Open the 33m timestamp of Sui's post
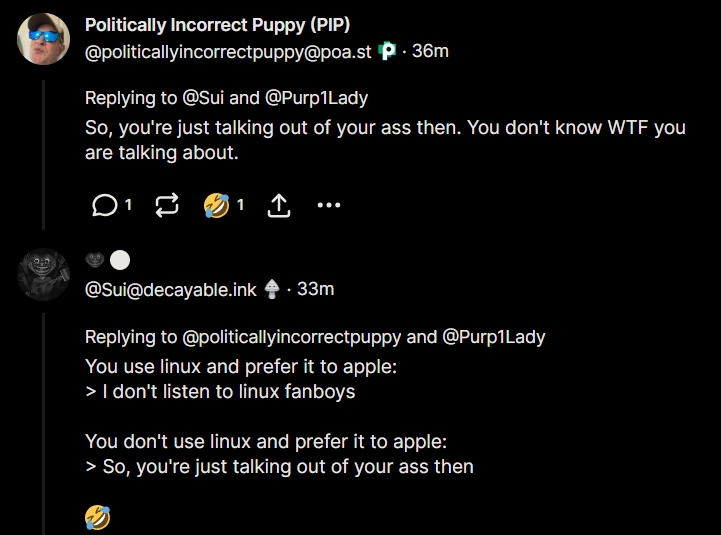Image resolution: width=721 pixels, height=535 pixels. [315, 289]
